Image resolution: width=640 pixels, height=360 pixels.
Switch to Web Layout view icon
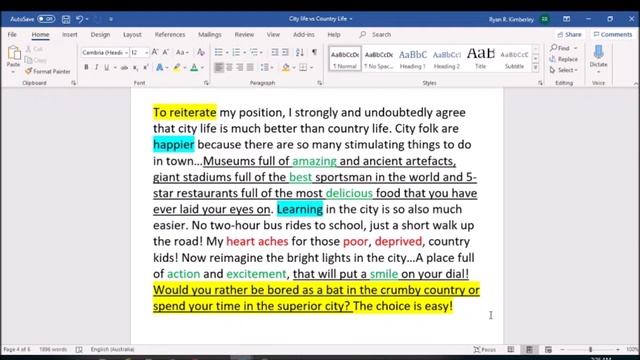tap(548, 349)
